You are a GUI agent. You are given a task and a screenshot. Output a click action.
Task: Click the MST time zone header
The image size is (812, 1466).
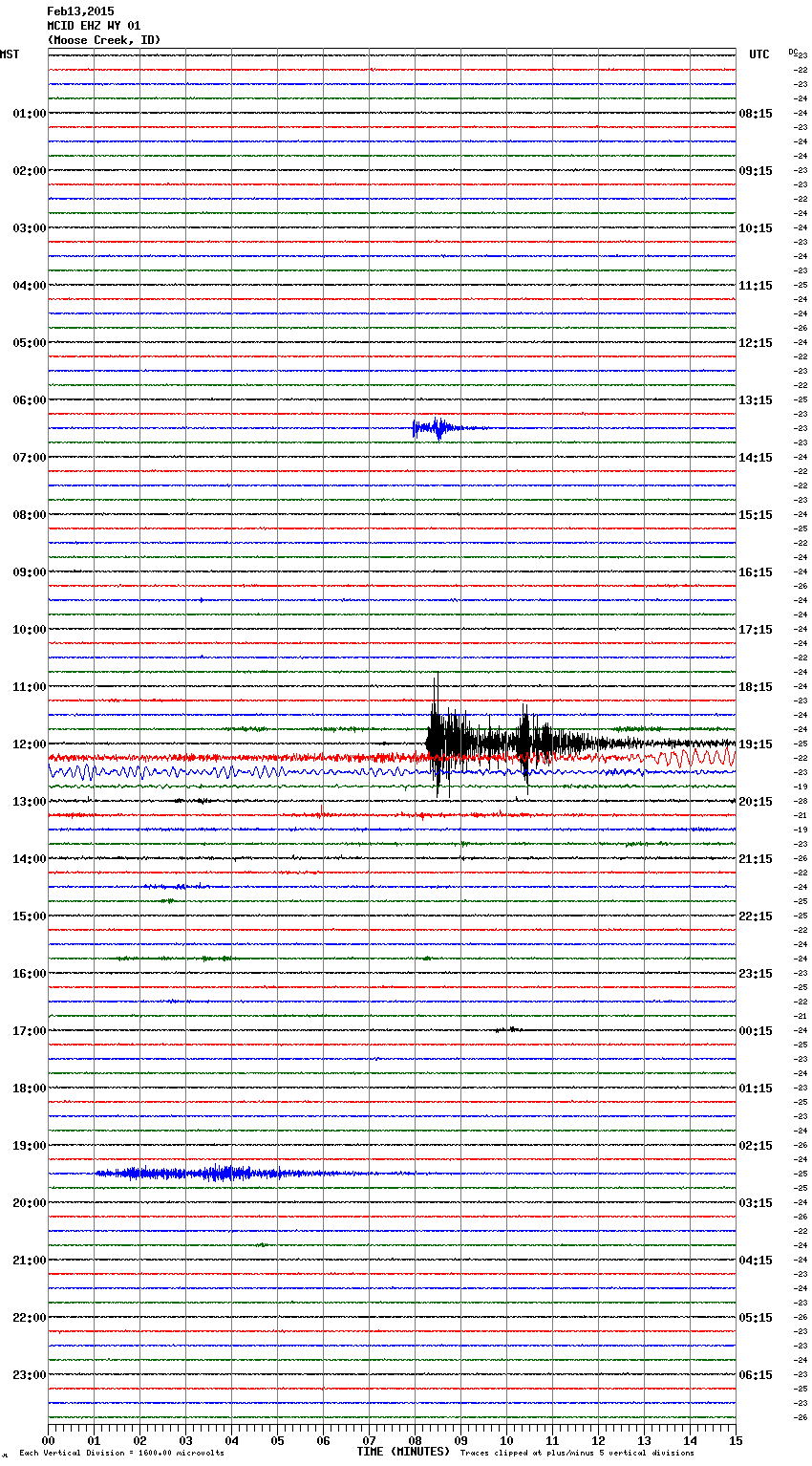10,54
